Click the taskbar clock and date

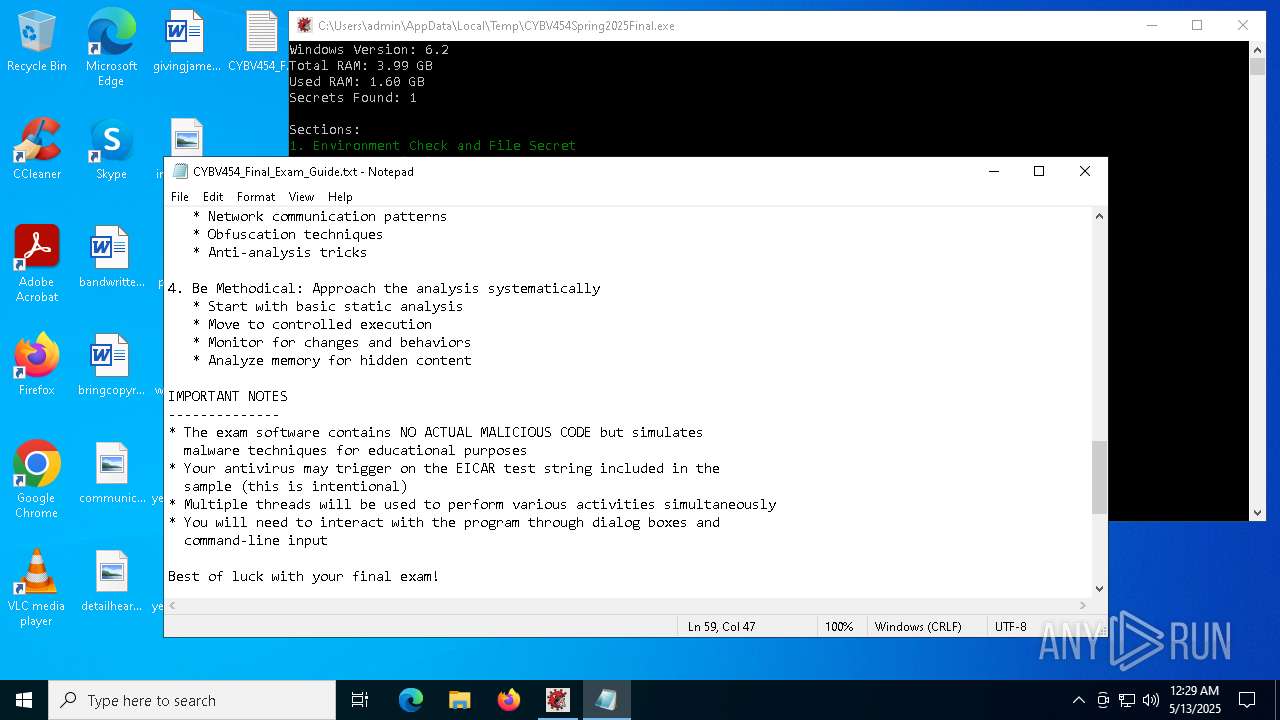(1194, 700)
